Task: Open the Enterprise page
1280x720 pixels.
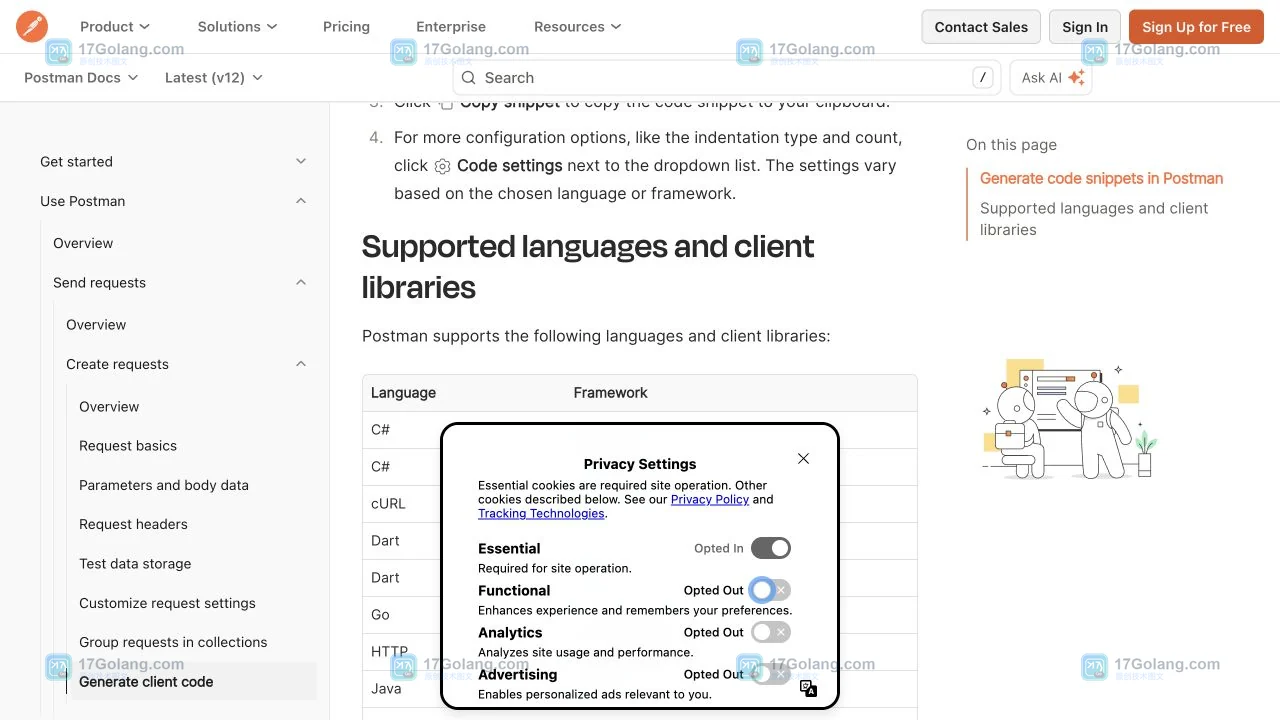Action: coord(451,27)
